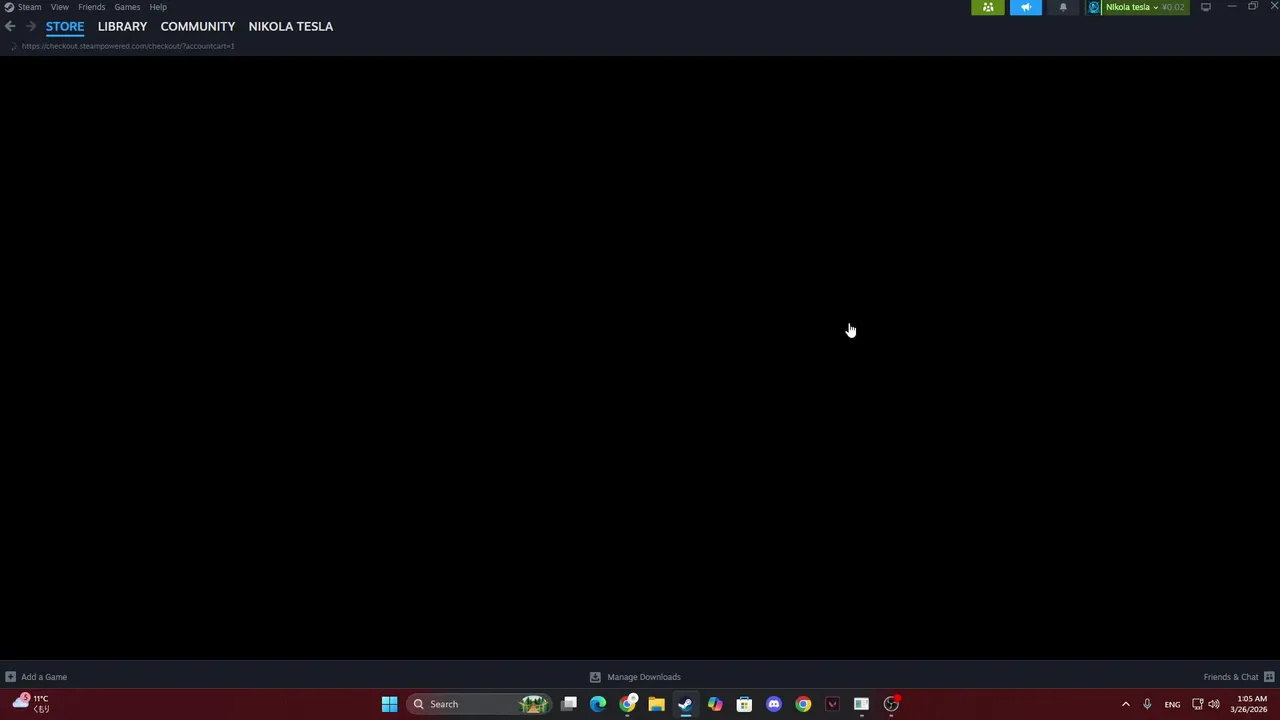
Task: Open network and volume quick settings
Action: (x=1205, y=704)
